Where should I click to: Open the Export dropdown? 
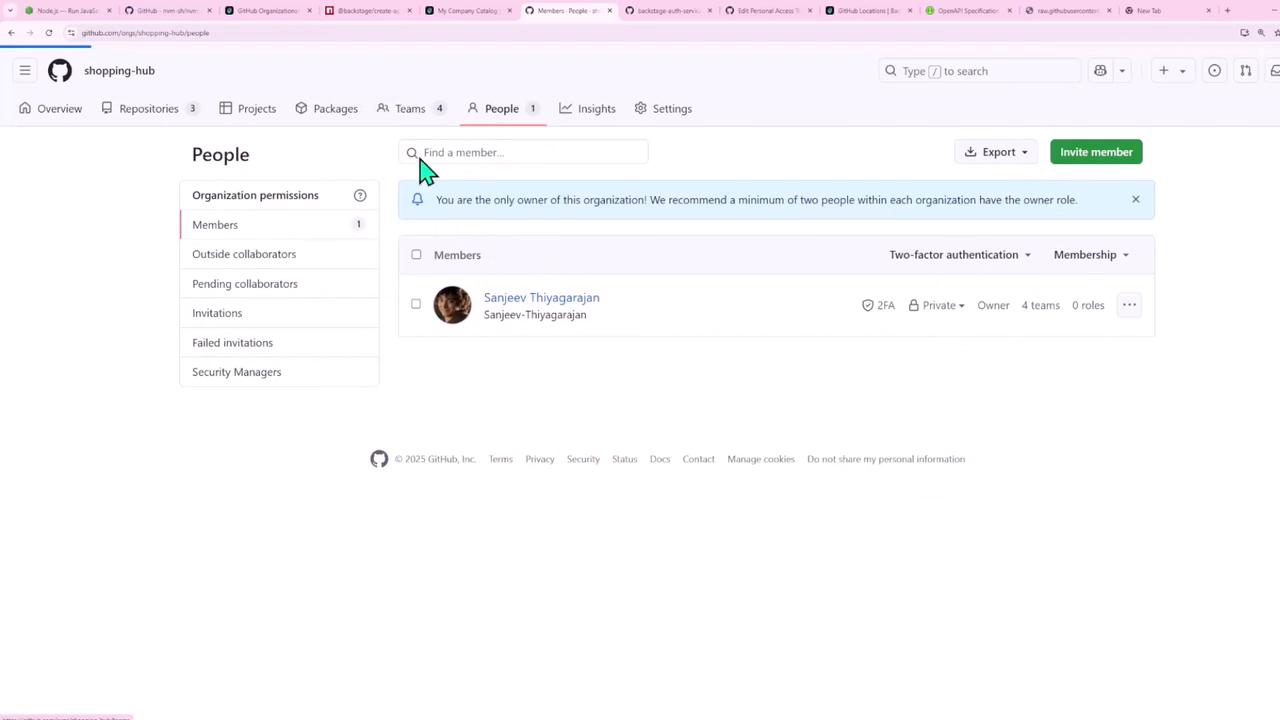pos(996,152)
